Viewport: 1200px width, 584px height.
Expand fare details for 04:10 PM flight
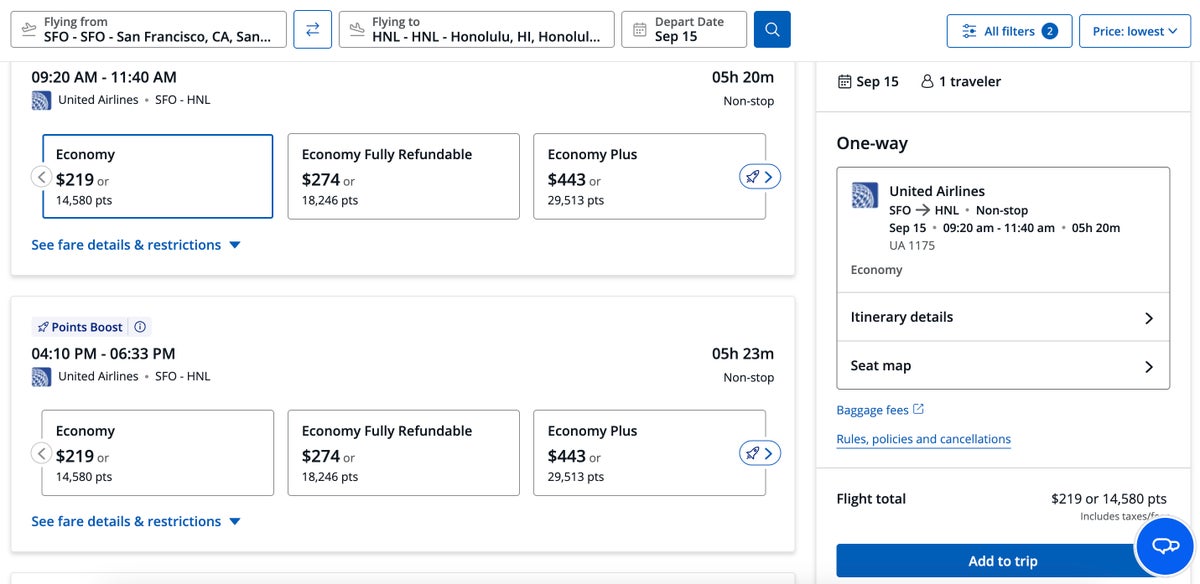pyautogui.click(x=136, y=522)
